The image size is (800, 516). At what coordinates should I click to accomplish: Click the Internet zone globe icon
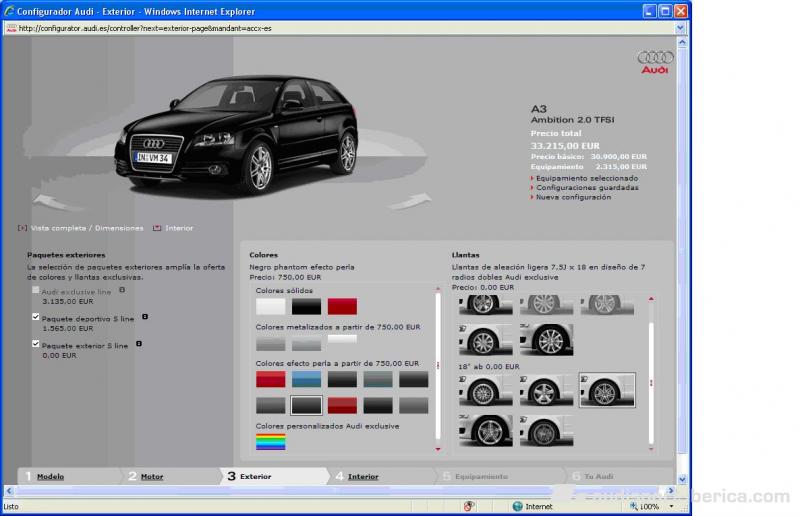click(x=517, y=506)
